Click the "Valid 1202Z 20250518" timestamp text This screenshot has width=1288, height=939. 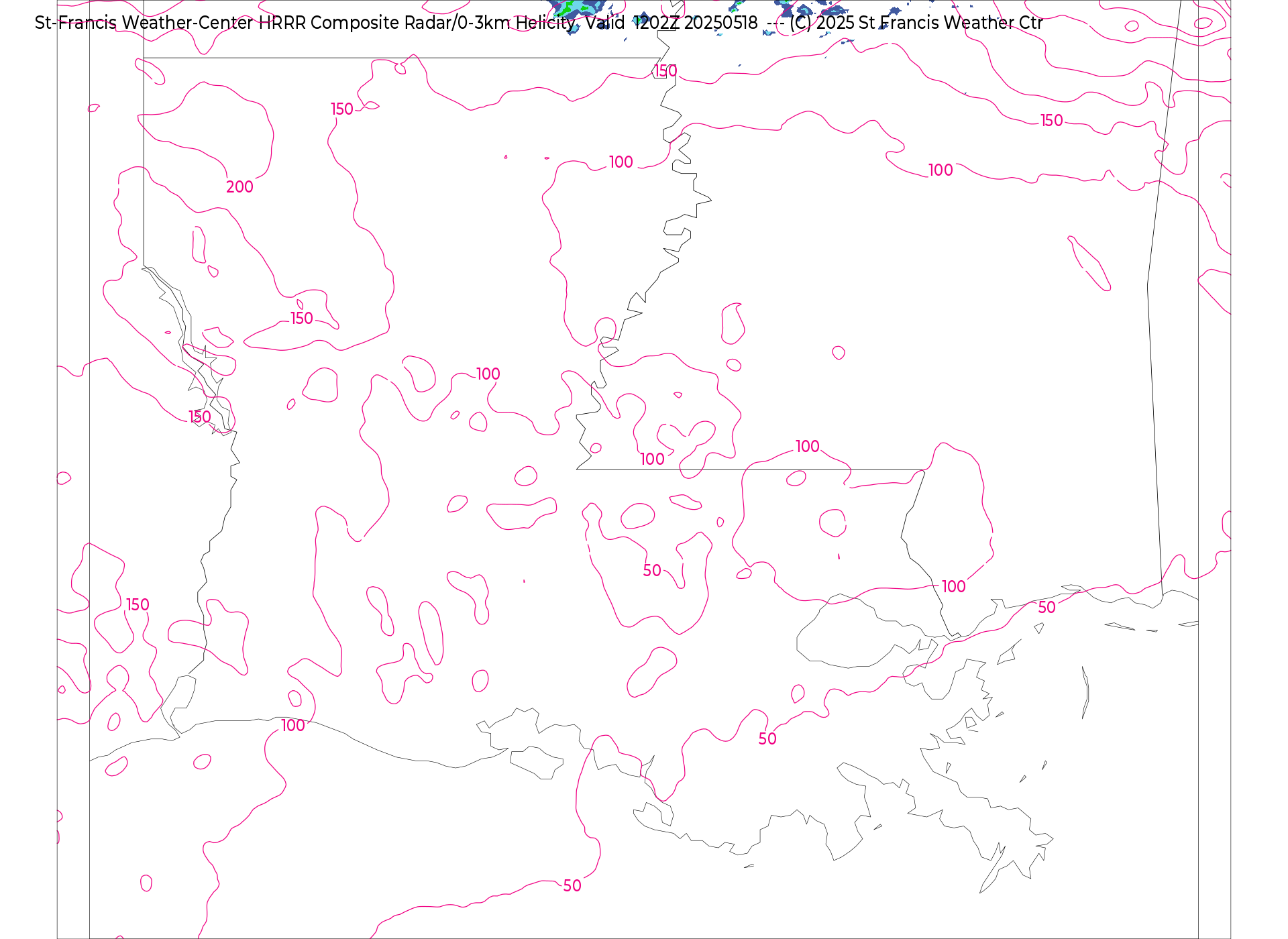pyautogui.click(x=672, y=23)
